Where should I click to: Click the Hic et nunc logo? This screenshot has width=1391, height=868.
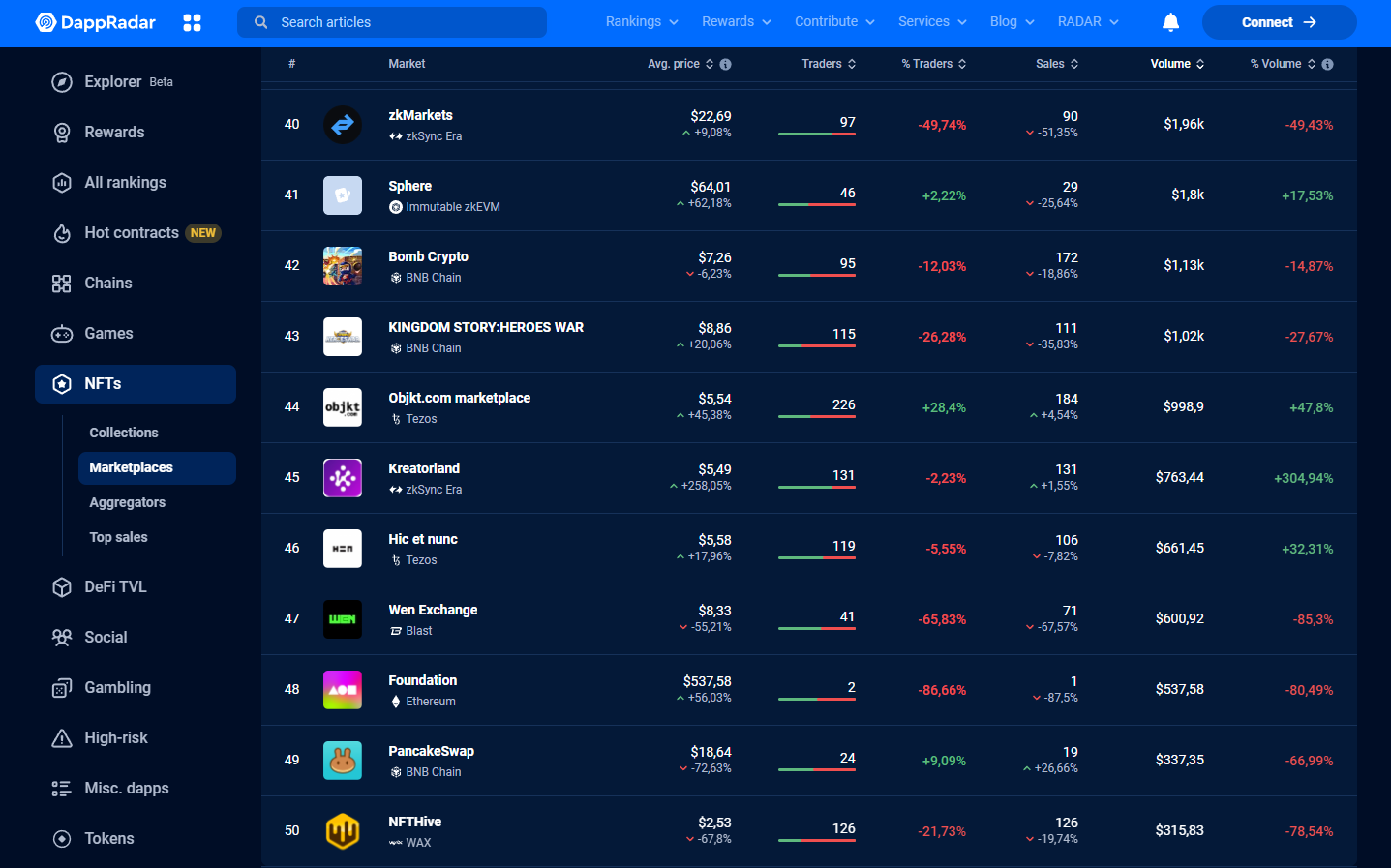pos(343,549)
